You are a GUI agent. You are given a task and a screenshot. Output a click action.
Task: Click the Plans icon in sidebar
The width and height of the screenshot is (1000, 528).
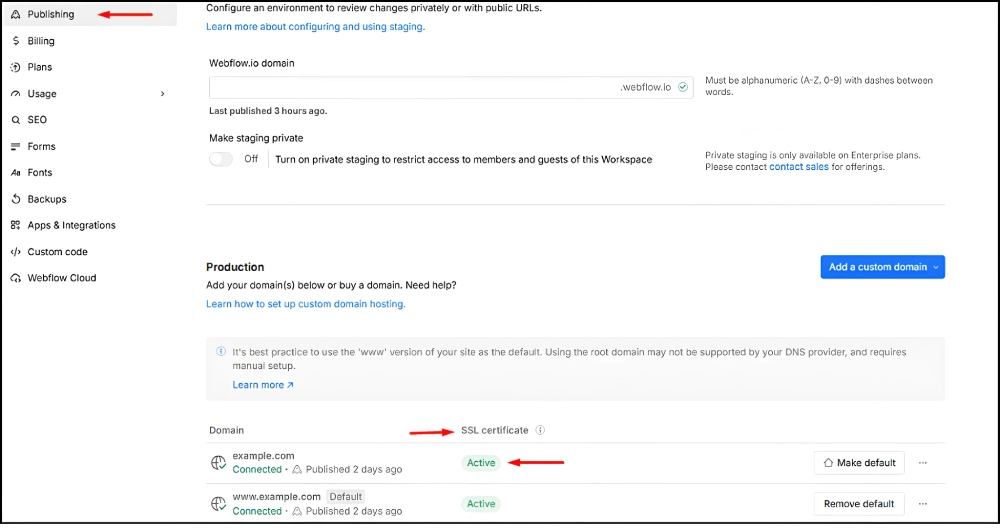[x=16, y=67]
